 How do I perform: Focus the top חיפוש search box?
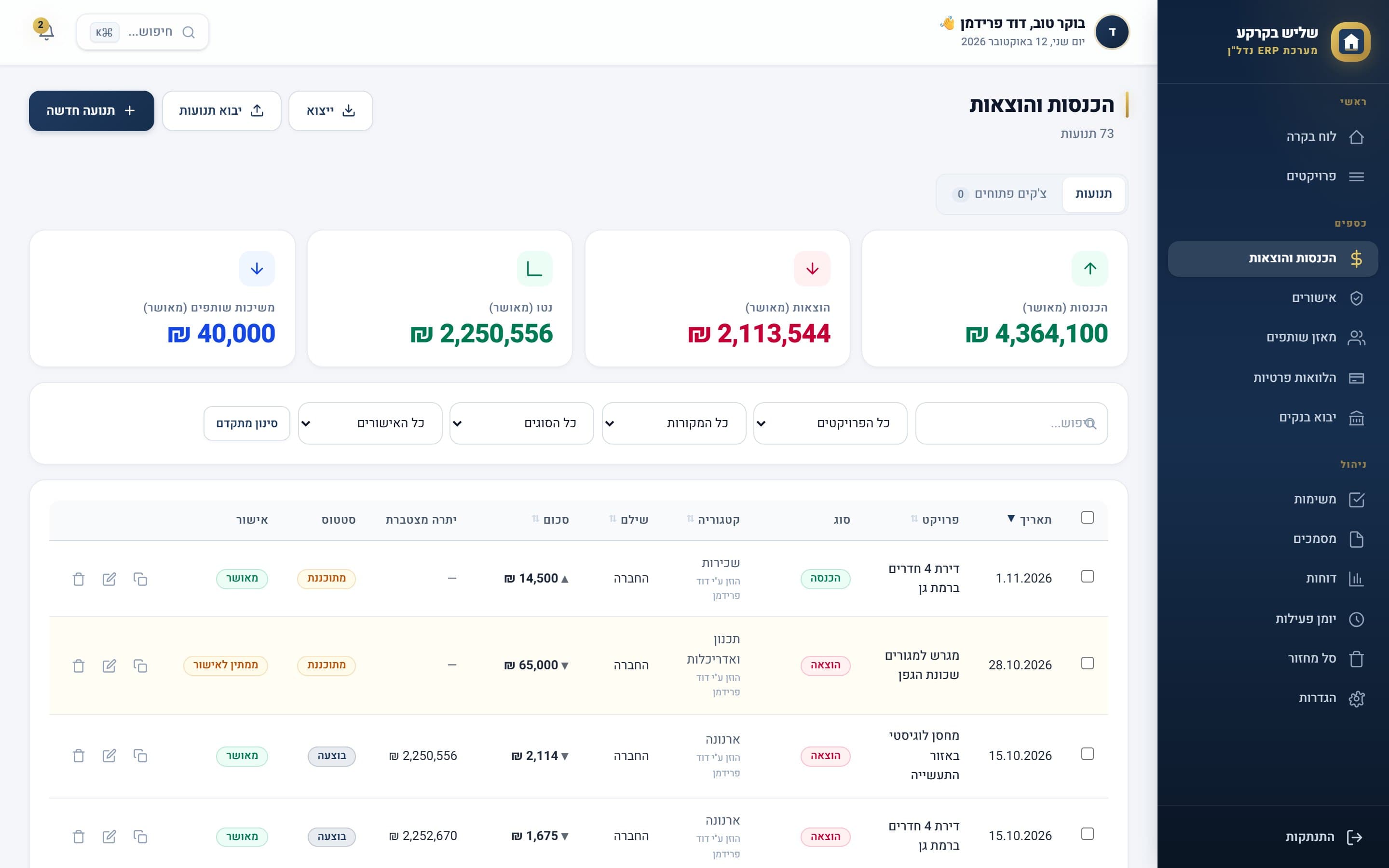point(143,32)
